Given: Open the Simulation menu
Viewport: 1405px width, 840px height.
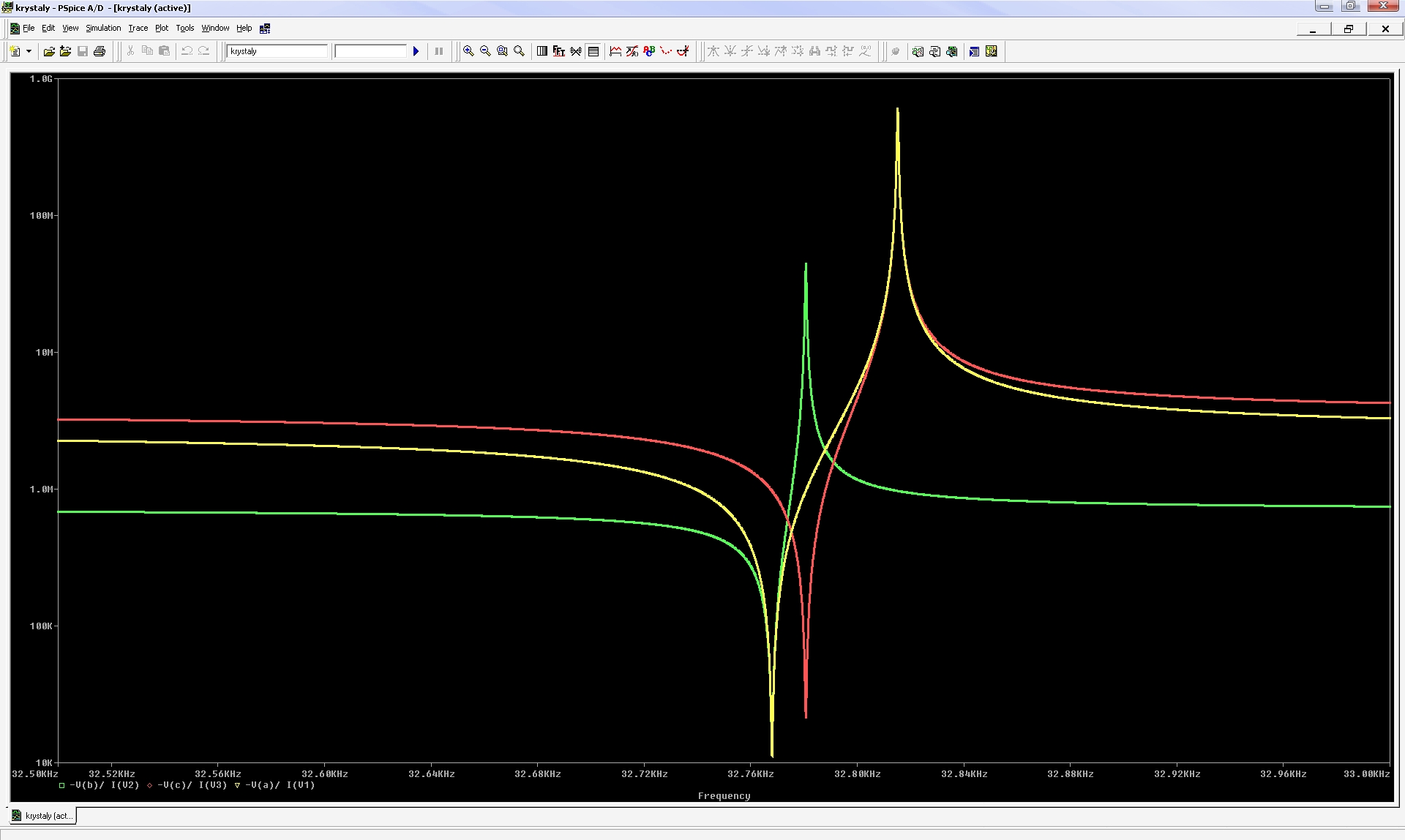Looking at the screenshot, I should (x=103, y=28).
